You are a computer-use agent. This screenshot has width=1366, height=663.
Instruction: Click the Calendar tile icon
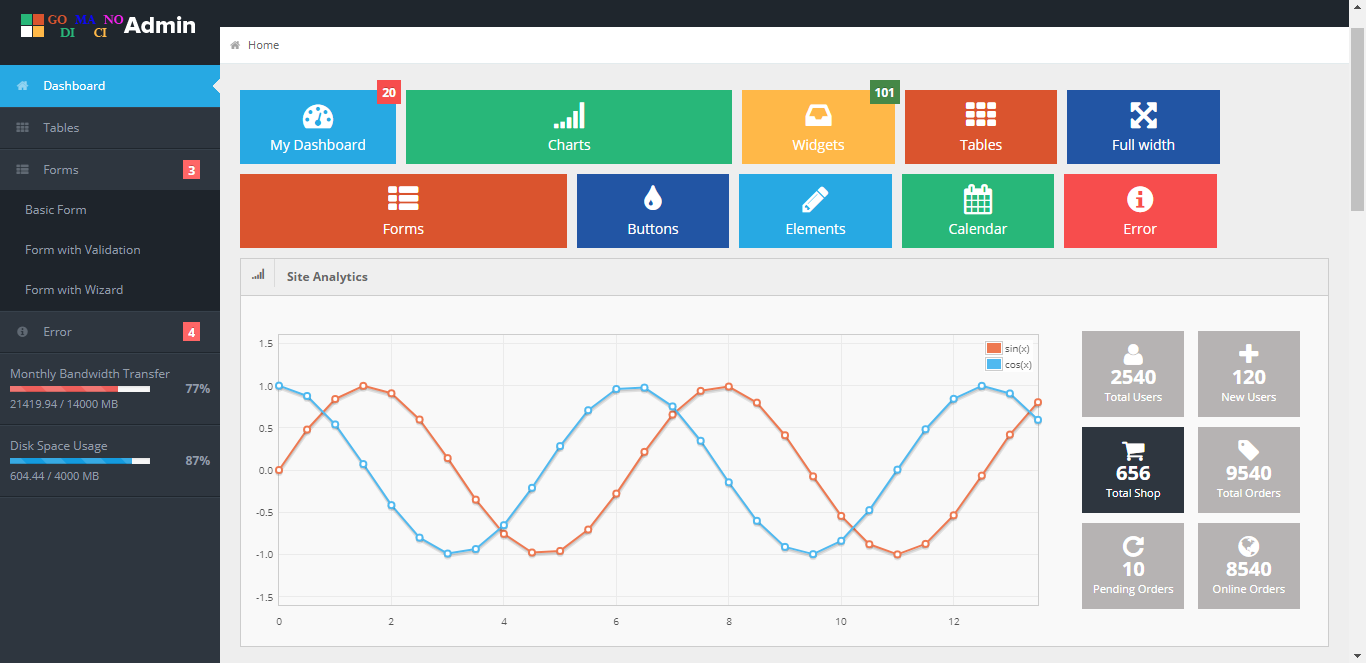[977, 199]
